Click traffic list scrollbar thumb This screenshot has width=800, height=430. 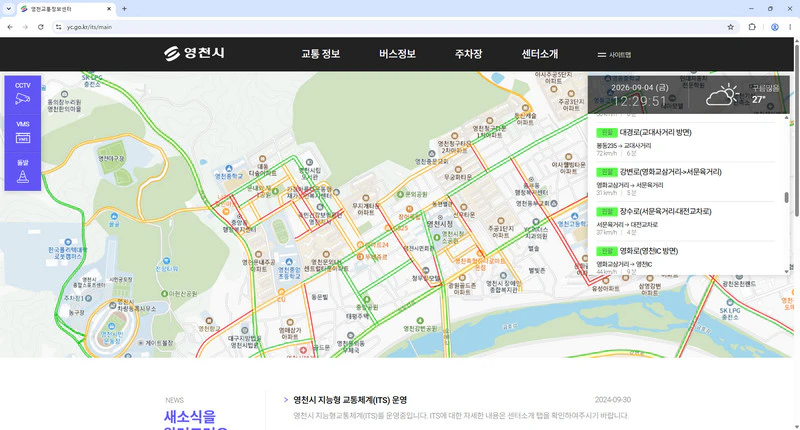click(x=786, y=197)
